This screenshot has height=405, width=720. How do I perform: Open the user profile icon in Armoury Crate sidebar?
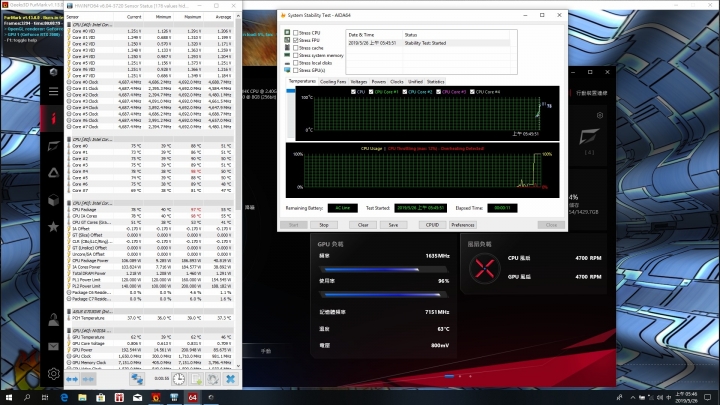pos(53,320)
